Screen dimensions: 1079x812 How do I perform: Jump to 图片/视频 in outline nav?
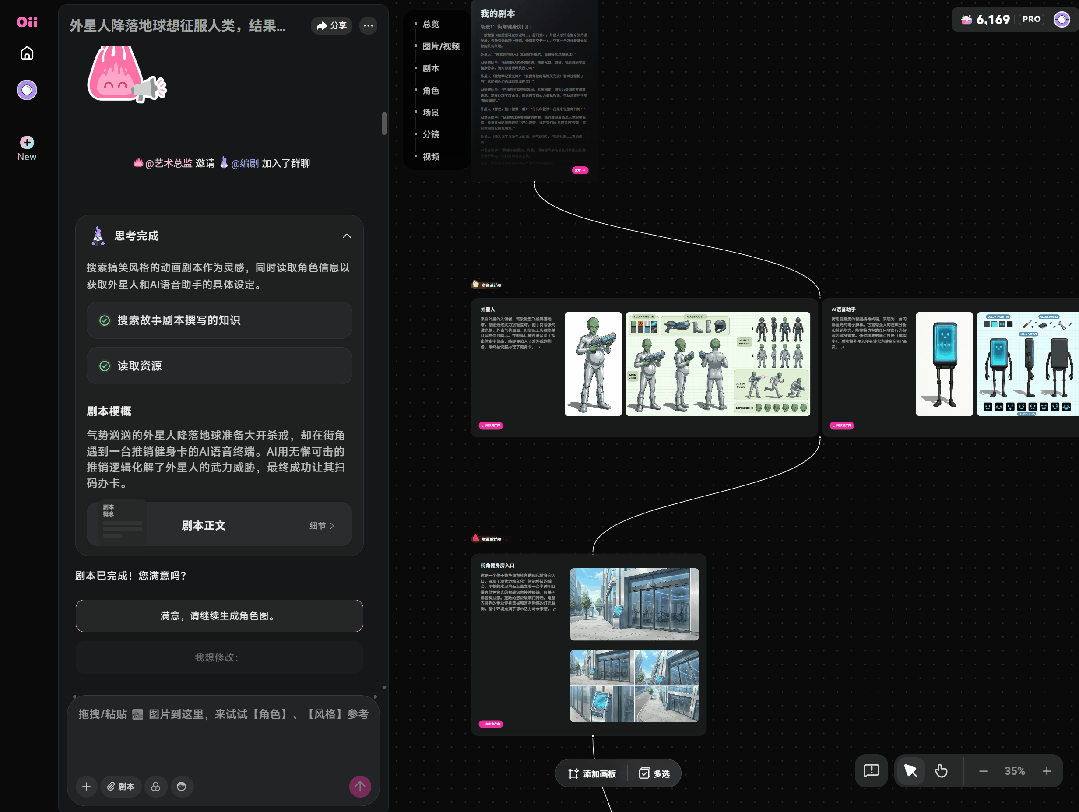click(440, 46)
